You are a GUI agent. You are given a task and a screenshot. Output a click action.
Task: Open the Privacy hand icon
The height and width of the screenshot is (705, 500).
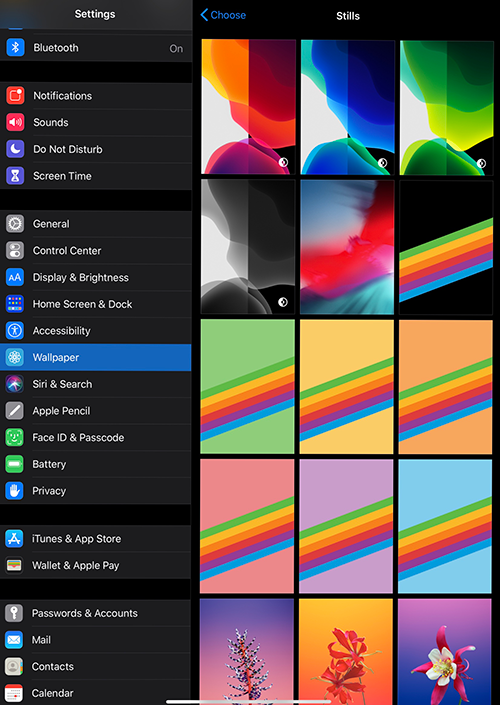click(x=14, y=491)
